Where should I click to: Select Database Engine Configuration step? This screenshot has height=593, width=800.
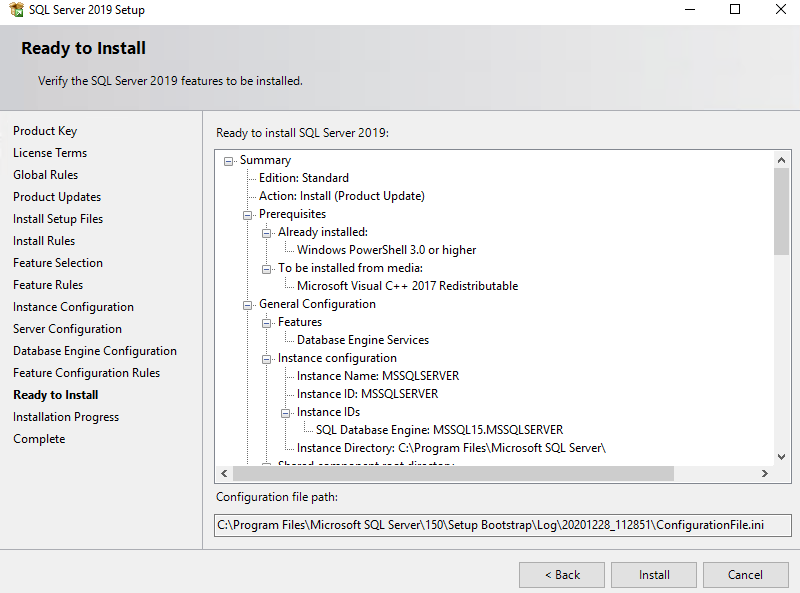tap(95, 351)
